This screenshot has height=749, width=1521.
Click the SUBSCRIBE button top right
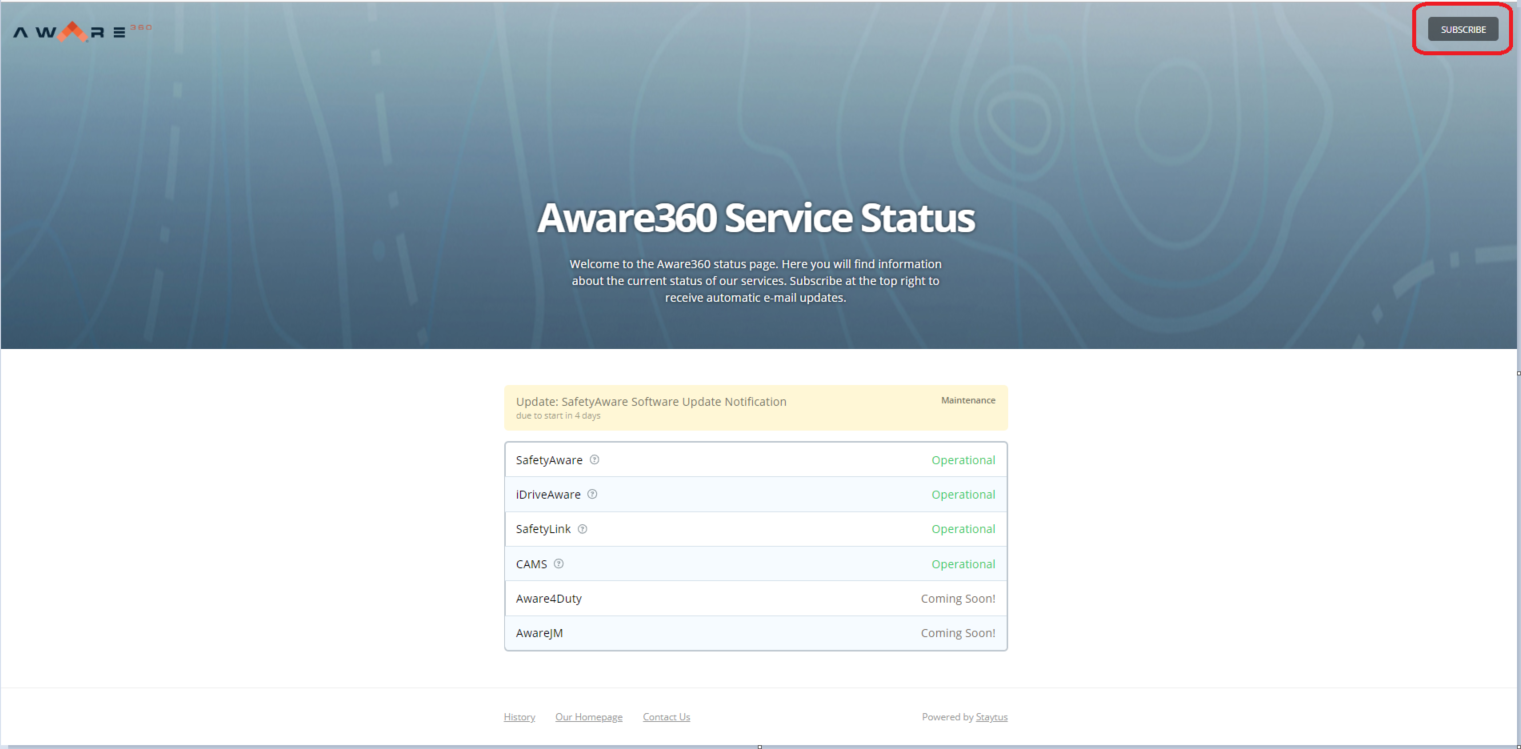(x=1462, y=29)
